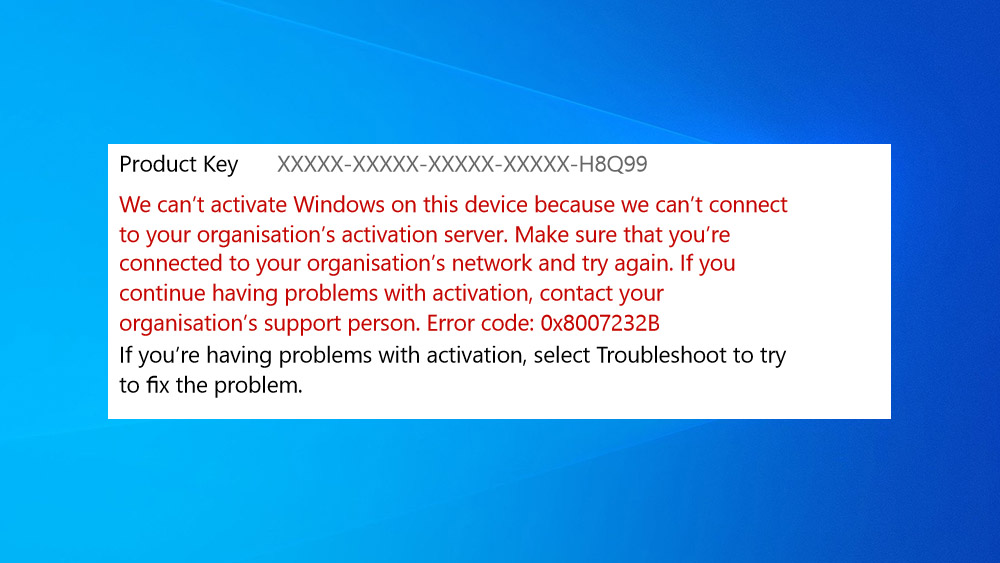Viewport: 1000px width, 563px height.
Task: Select the product key ending H8Q99
Action: pyautogui.click(x=462, y=165)
